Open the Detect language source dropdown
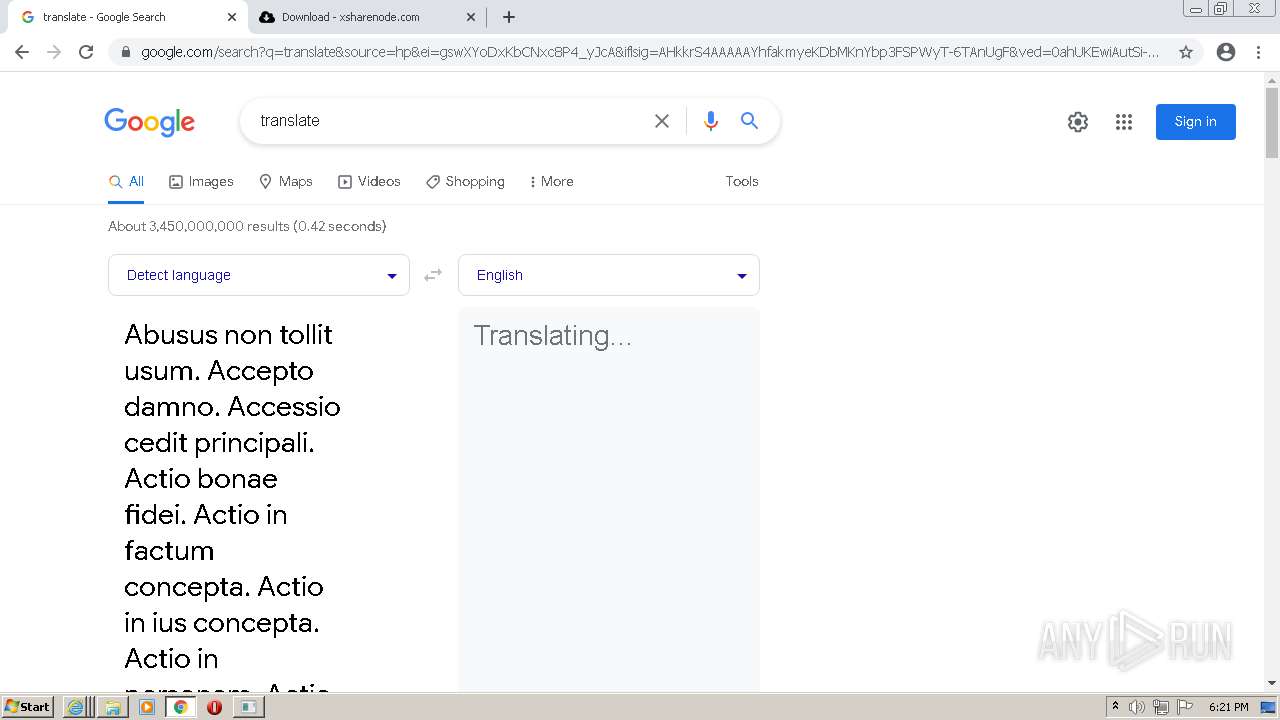 259,275
